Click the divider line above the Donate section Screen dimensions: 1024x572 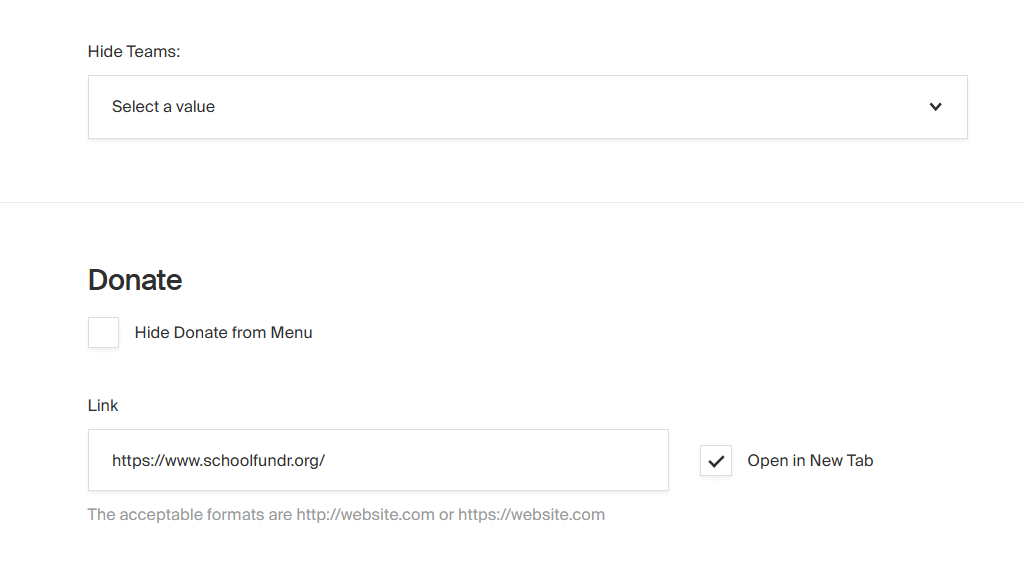tap(512, 203)
